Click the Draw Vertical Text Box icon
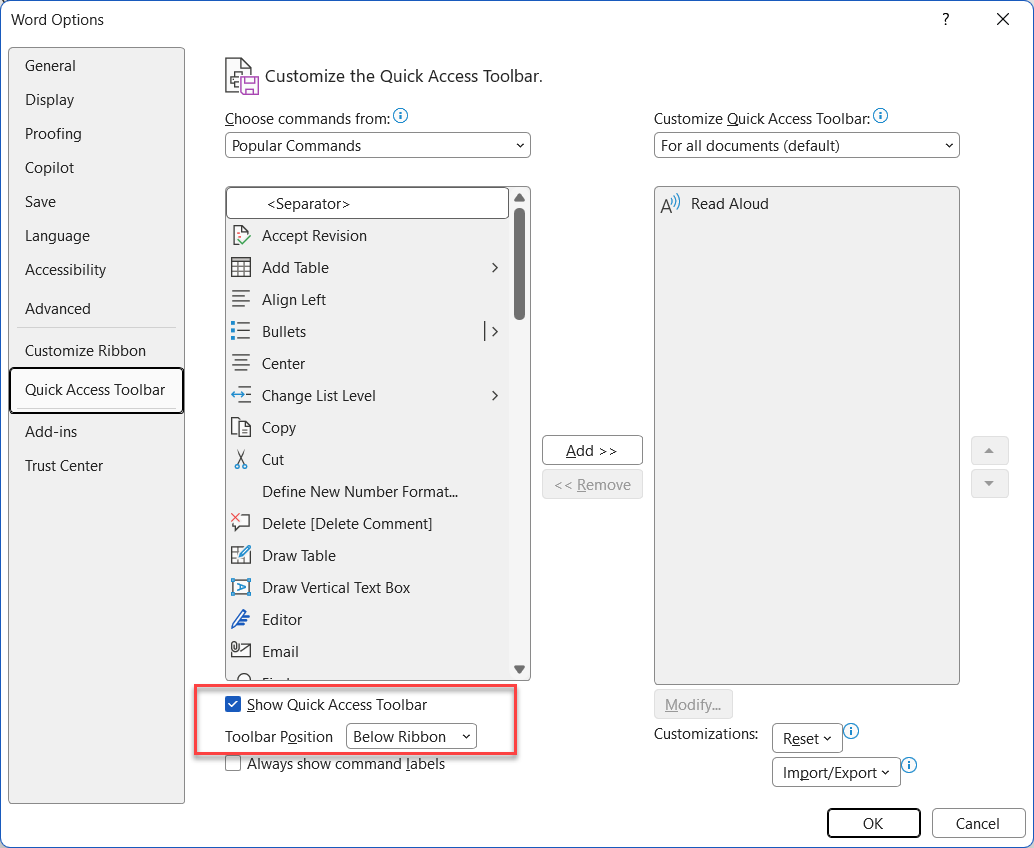 click(241, 587)
